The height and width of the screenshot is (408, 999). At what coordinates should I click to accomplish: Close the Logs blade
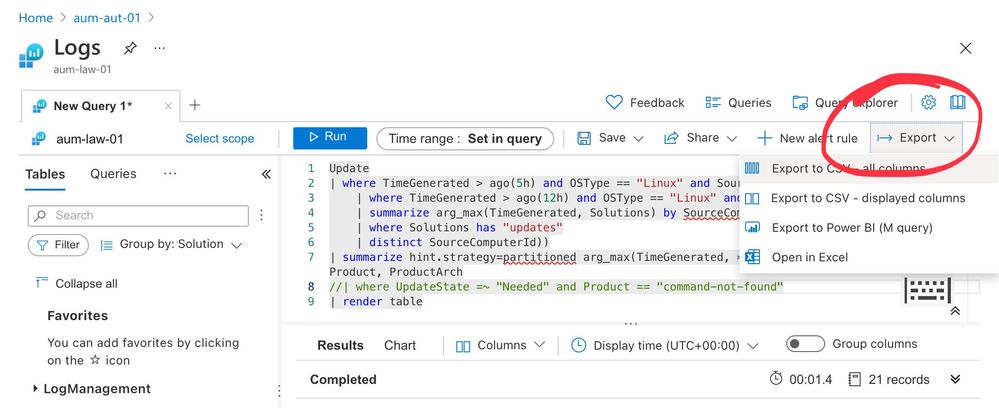[965, 48]
